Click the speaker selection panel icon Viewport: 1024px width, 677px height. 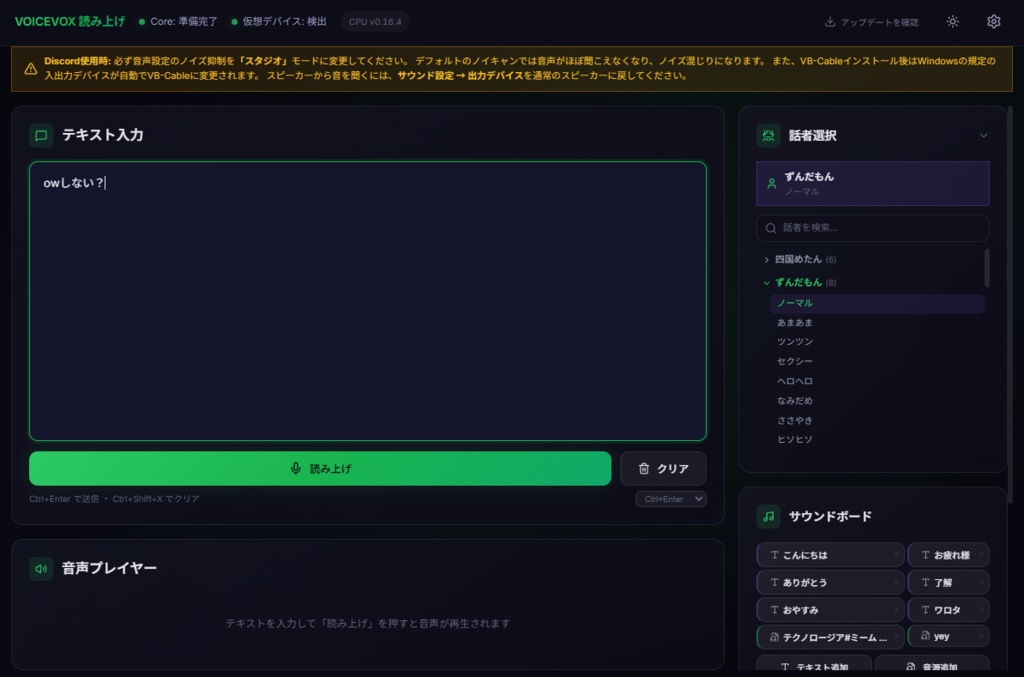point(766,135)
